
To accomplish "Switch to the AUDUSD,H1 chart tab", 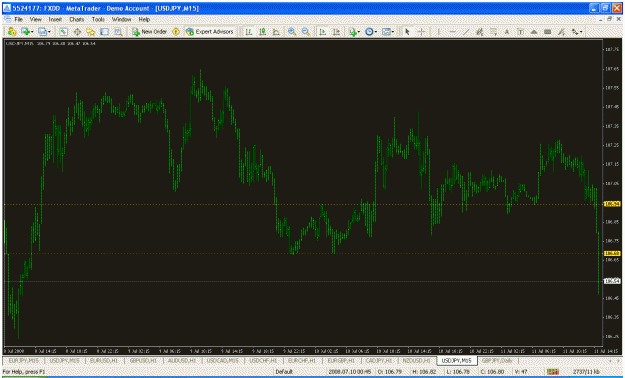I will pos(182,360).
